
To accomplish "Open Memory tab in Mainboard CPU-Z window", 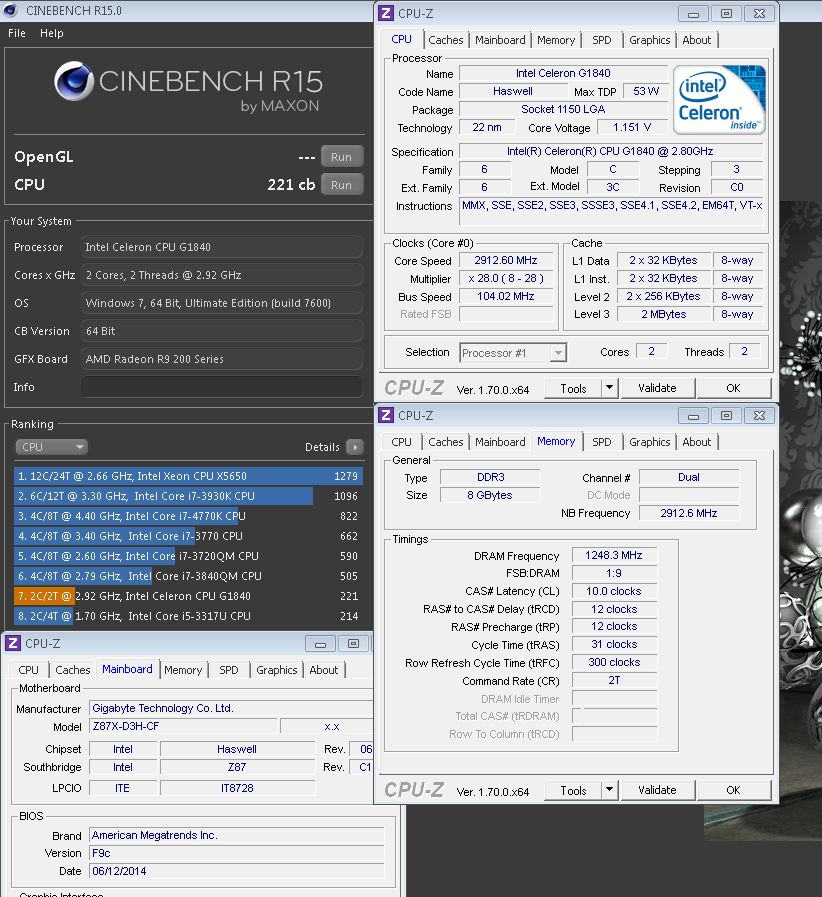I will 183,670.
